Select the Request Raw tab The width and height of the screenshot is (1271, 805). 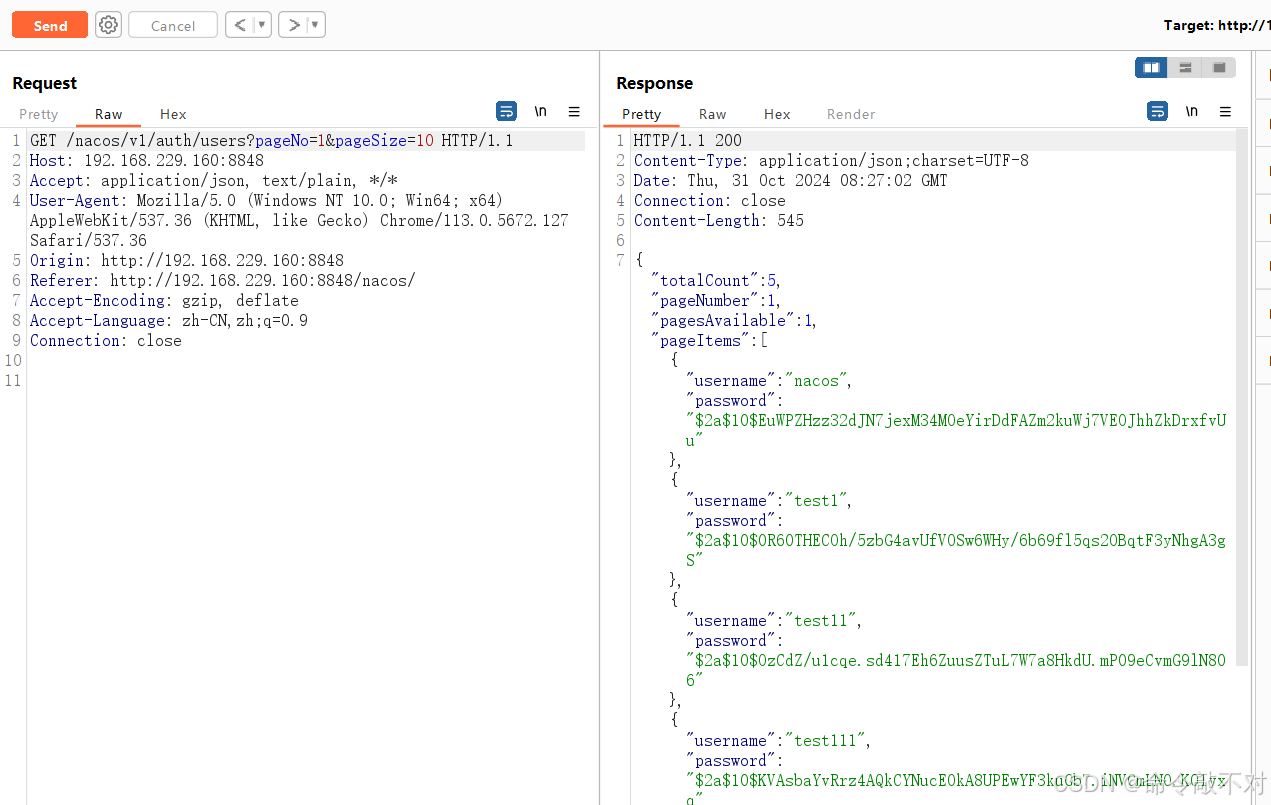[109, 114]
